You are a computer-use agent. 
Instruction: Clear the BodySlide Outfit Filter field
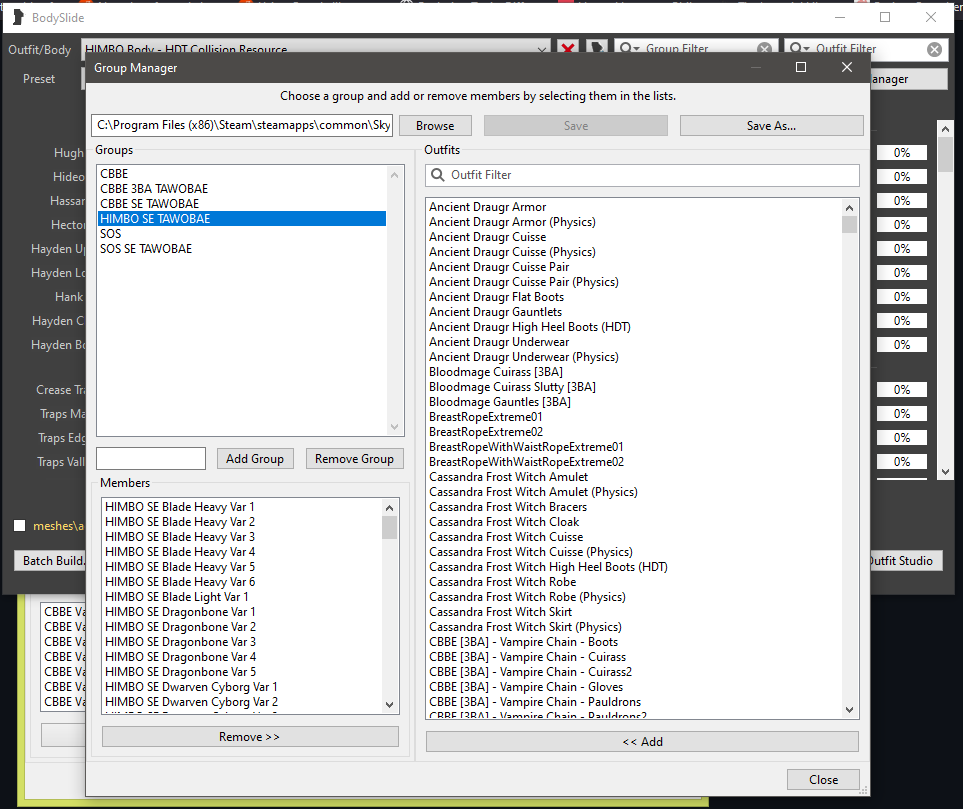934,49
